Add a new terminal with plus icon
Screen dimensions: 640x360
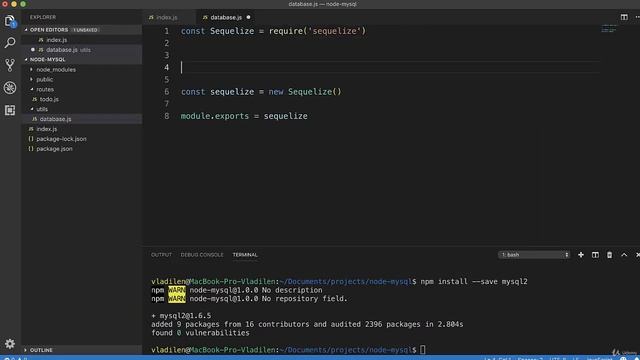(x=581, y=255)
